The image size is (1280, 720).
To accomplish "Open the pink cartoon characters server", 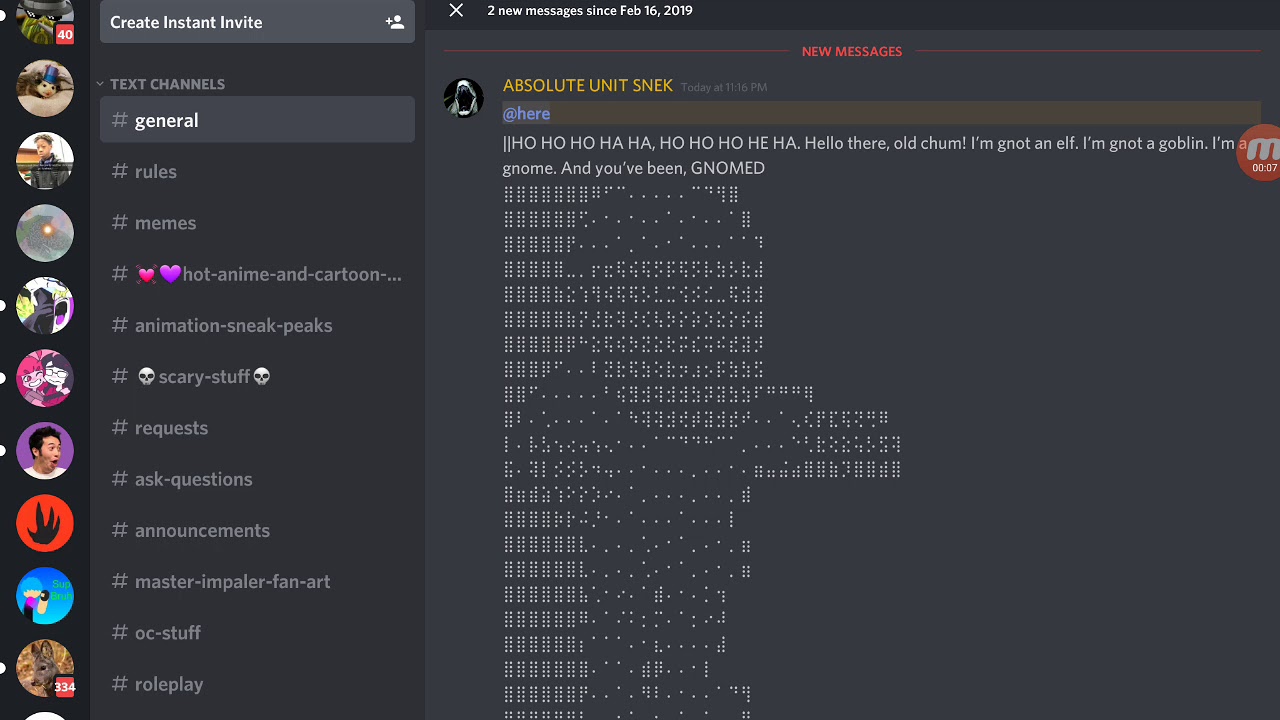I will point(45,377).
